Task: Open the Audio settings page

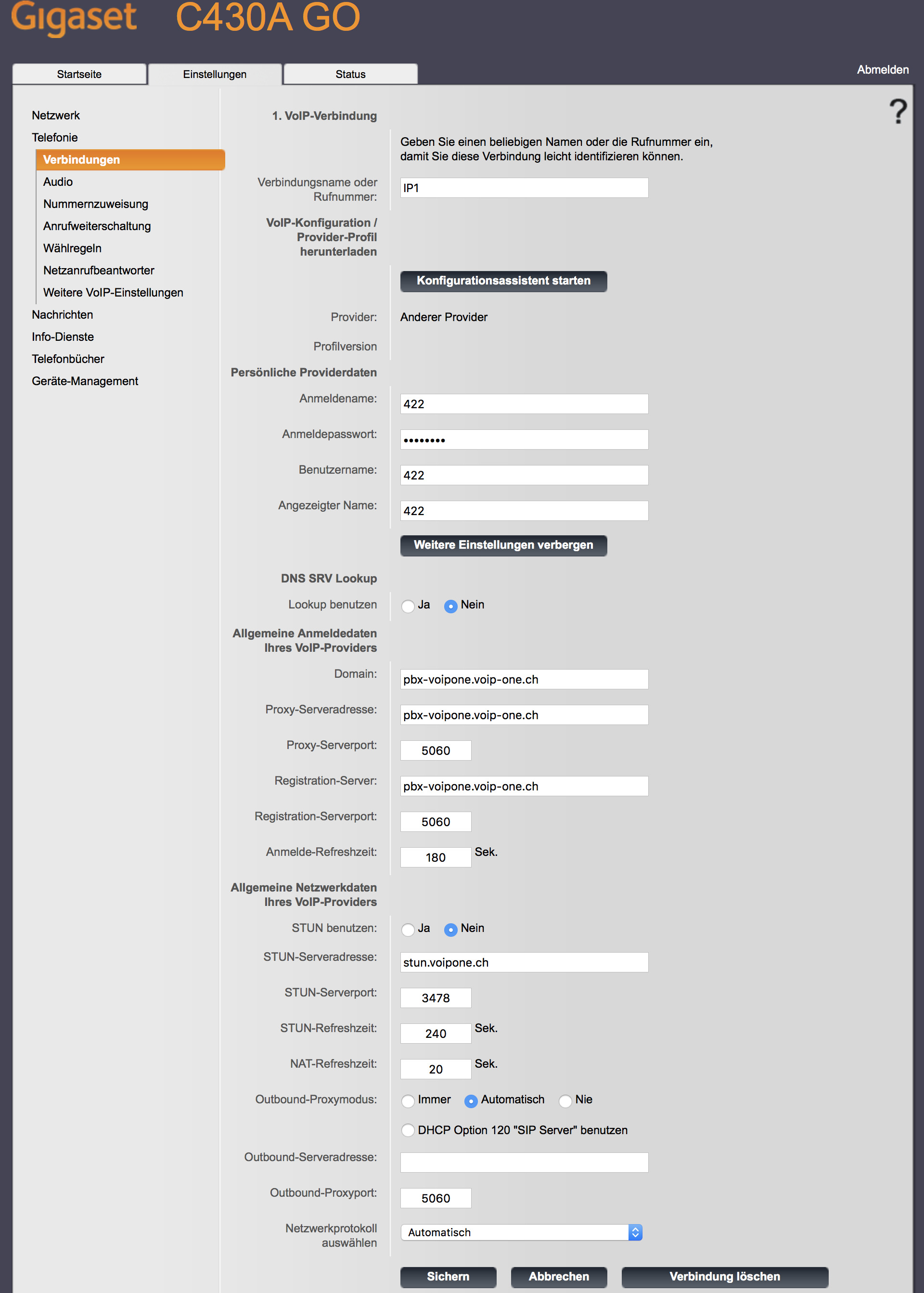Action: (58, 182)
